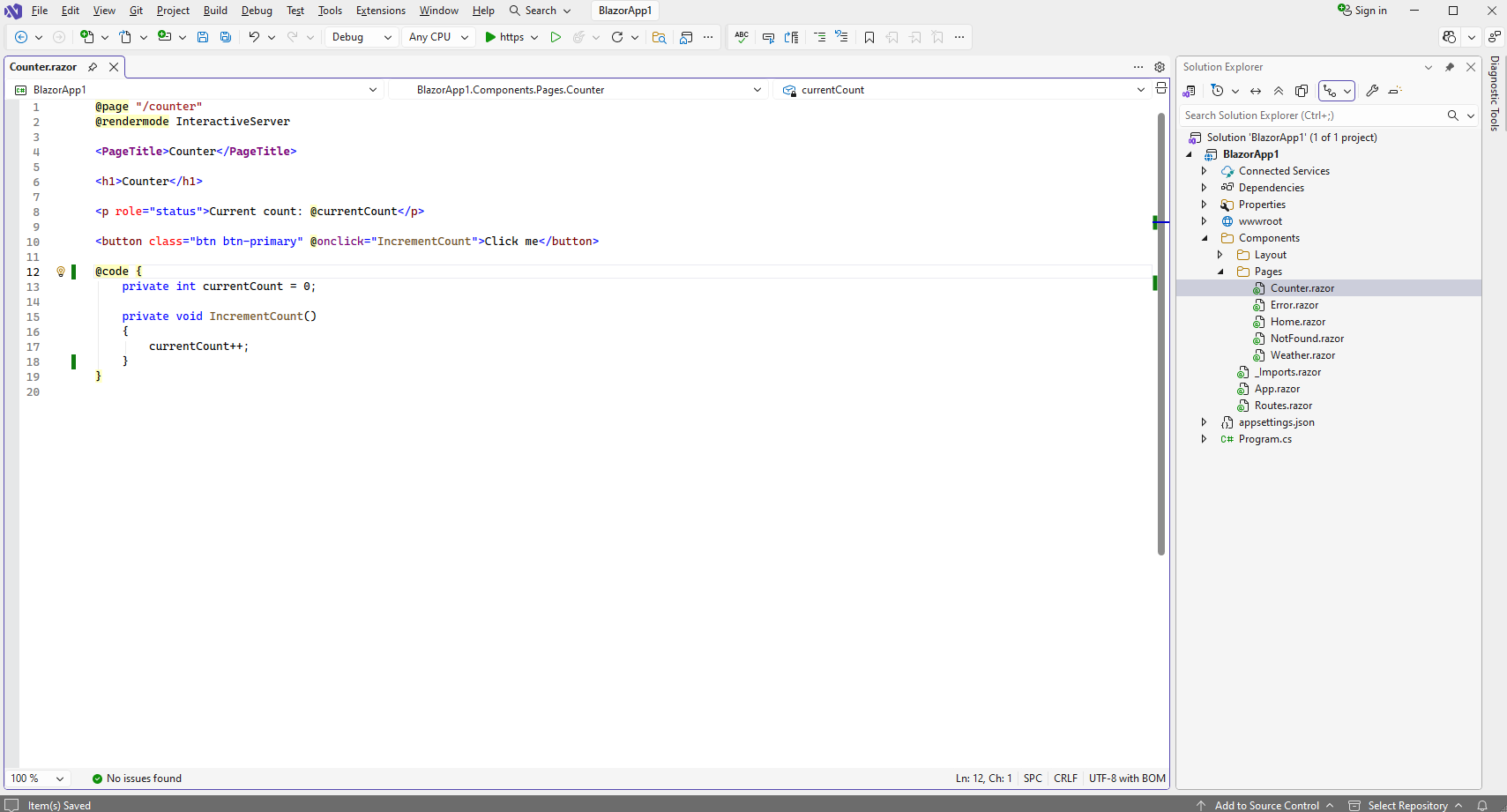Collapse the Pages folder node
This screenshot has width=1507, height=812.
(x=1220, y=272)
